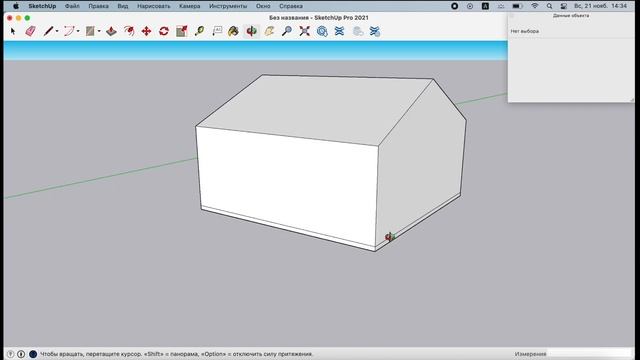Activate the Push/Pull tool
The width and height of the screenshot is (640, 360).
coord(111,31)
